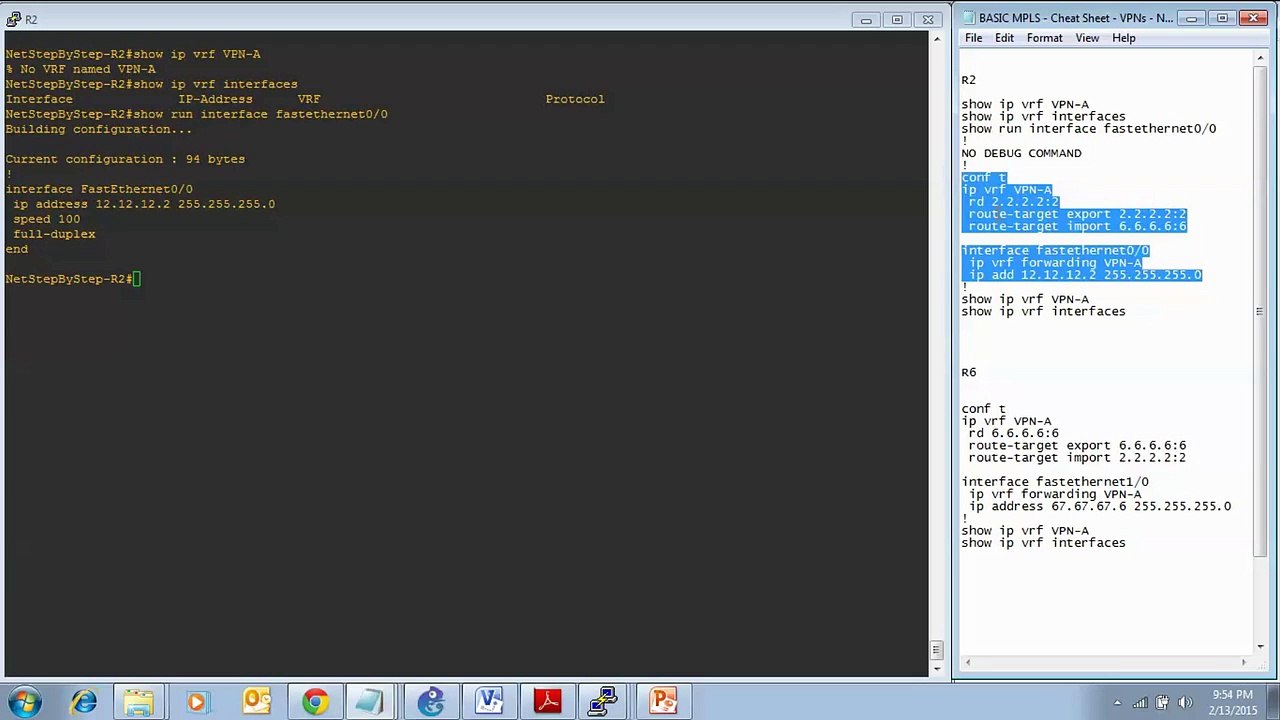Open PowerPoint from the taskbar
This screenshot has width=1280, height=720.
coord(663,702)
